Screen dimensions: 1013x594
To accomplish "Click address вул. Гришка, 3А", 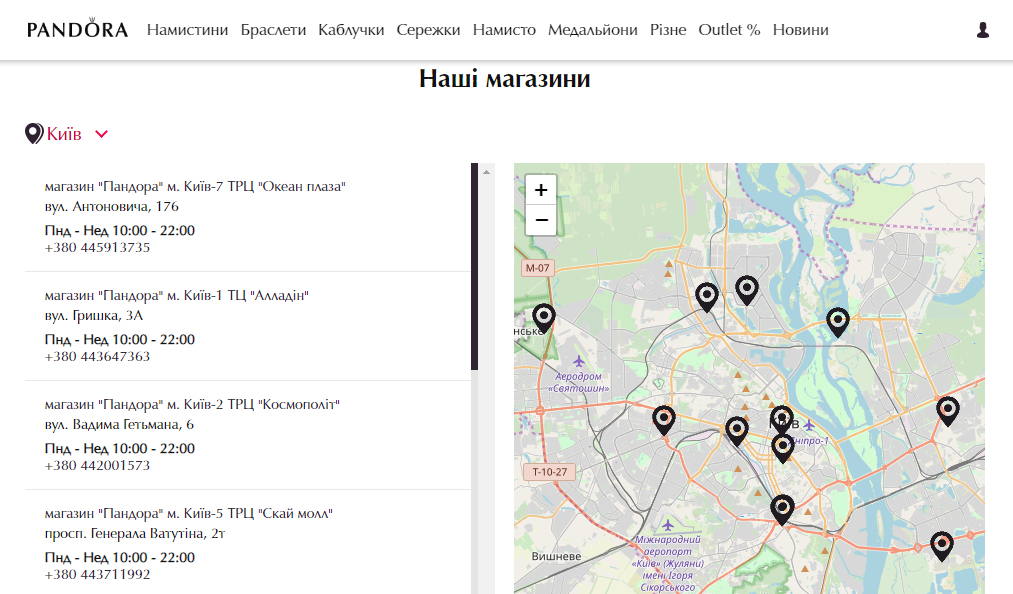I will coord(94,316).
